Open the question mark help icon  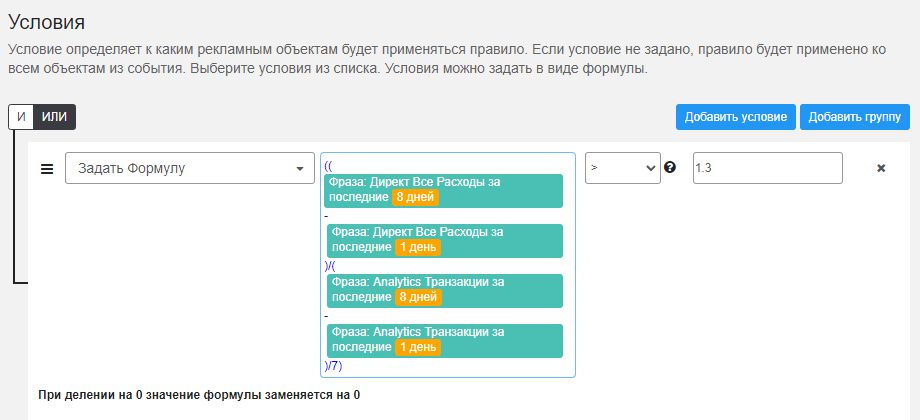click(x=669, y=168)
